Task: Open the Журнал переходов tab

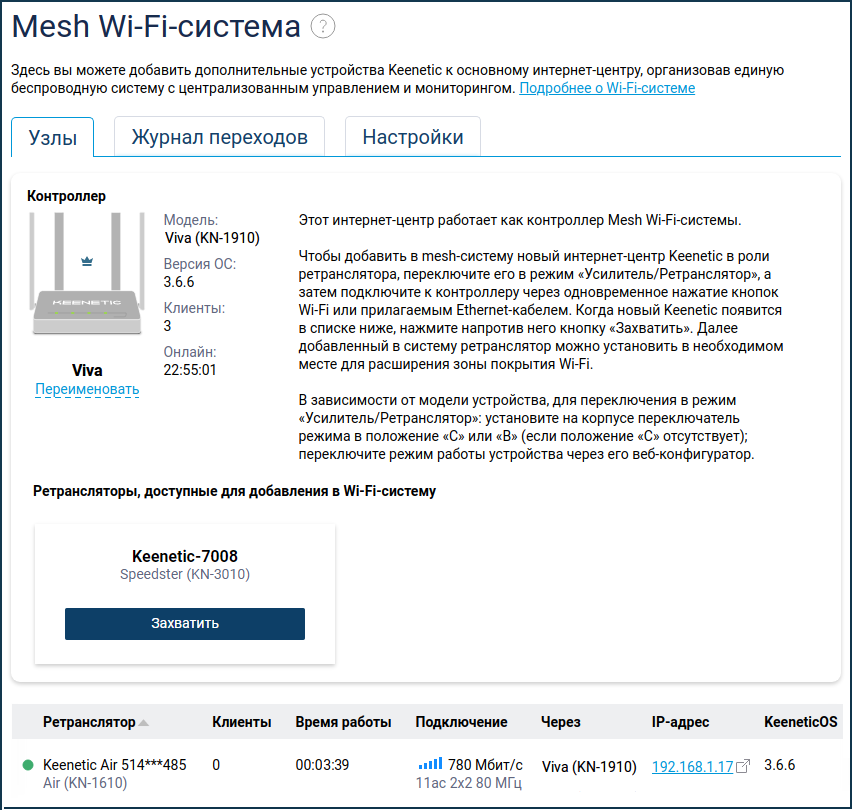Action: point(220,136)
